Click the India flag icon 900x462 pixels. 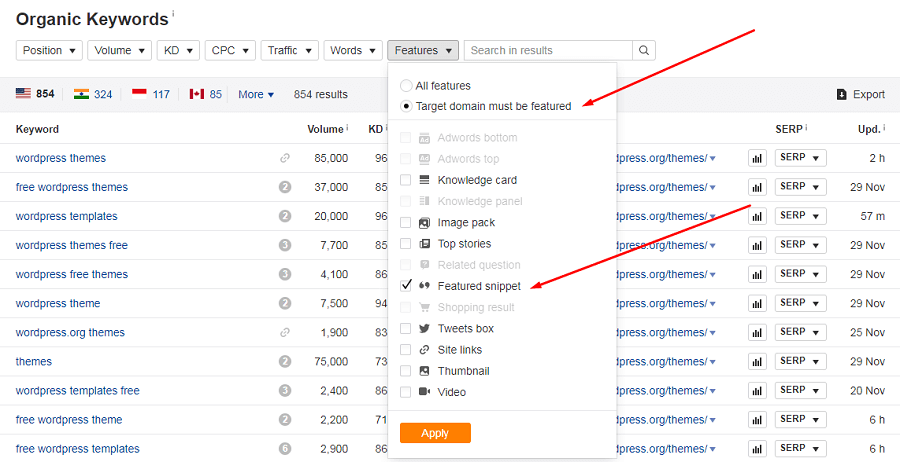pos(82,94)
